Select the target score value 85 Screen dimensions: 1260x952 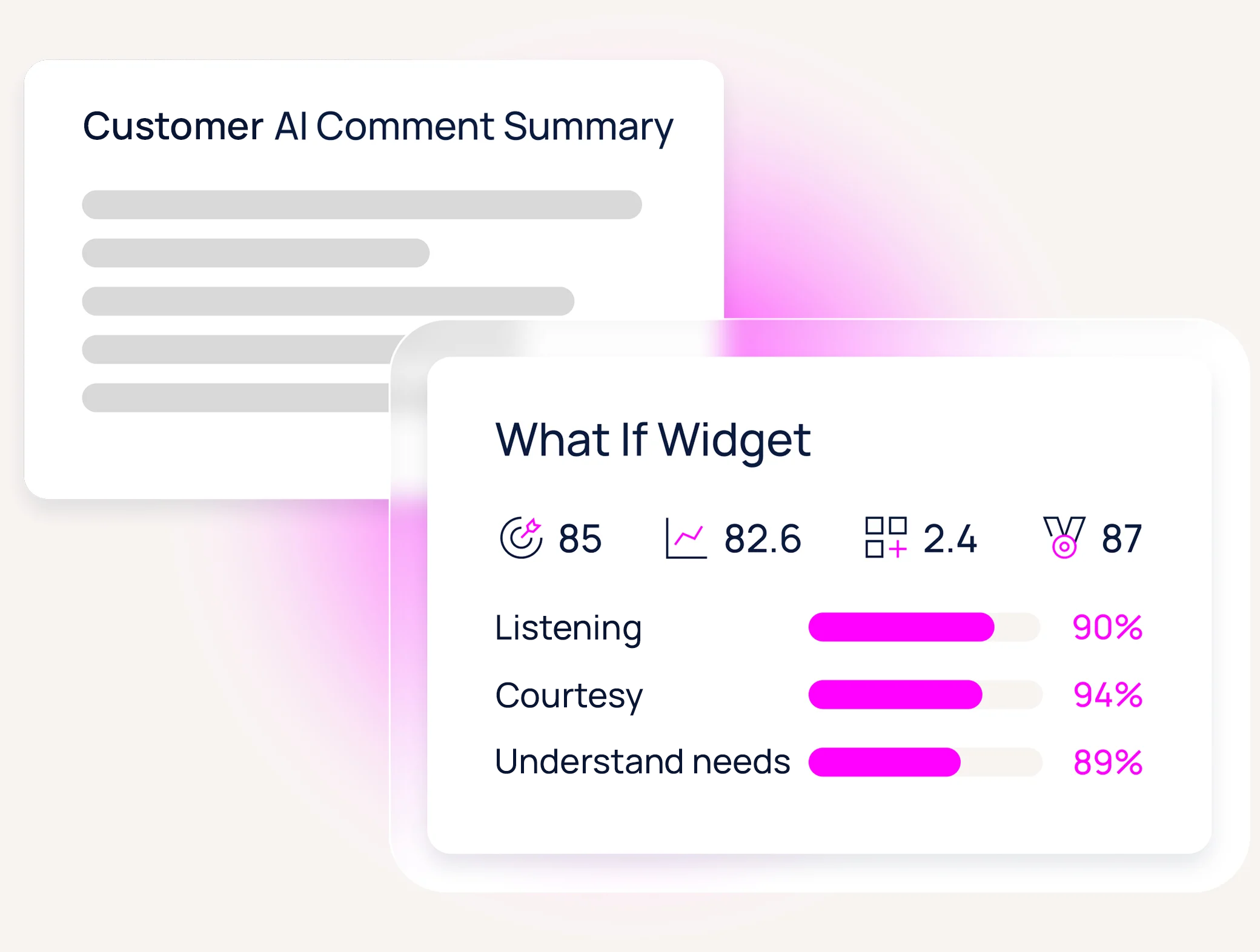click(580, 538)
